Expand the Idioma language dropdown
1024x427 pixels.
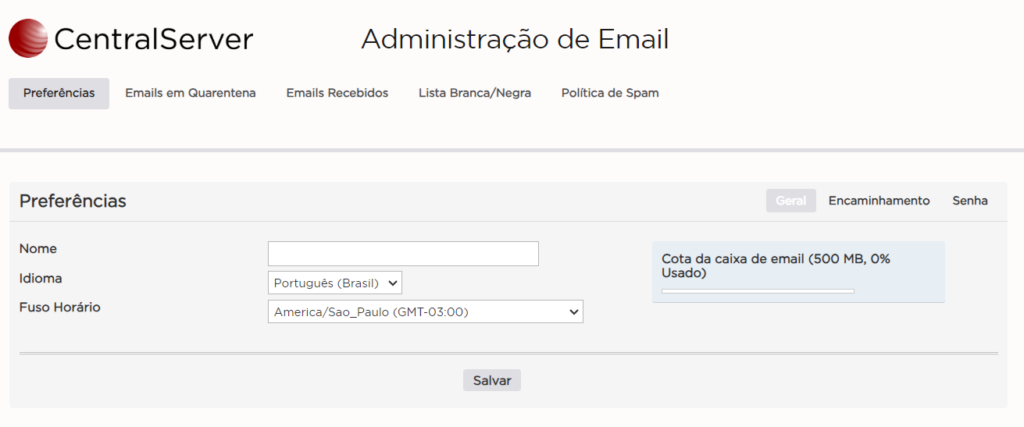pyautogui.click(x=335, y=283)
